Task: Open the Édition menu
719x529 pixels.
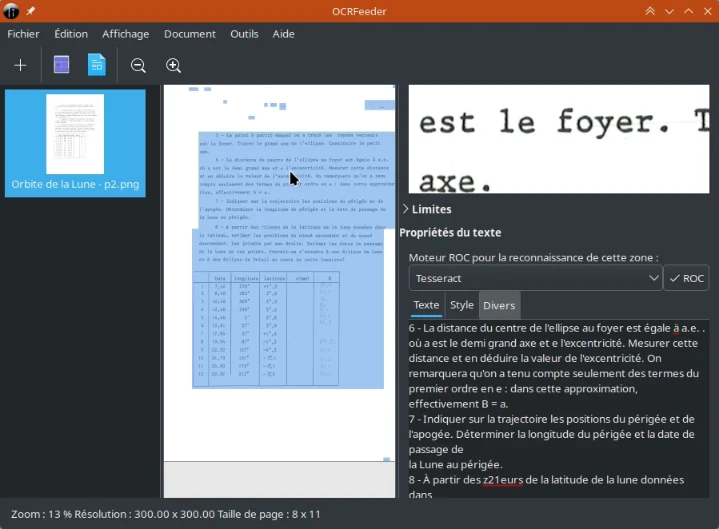Action: 71,34
